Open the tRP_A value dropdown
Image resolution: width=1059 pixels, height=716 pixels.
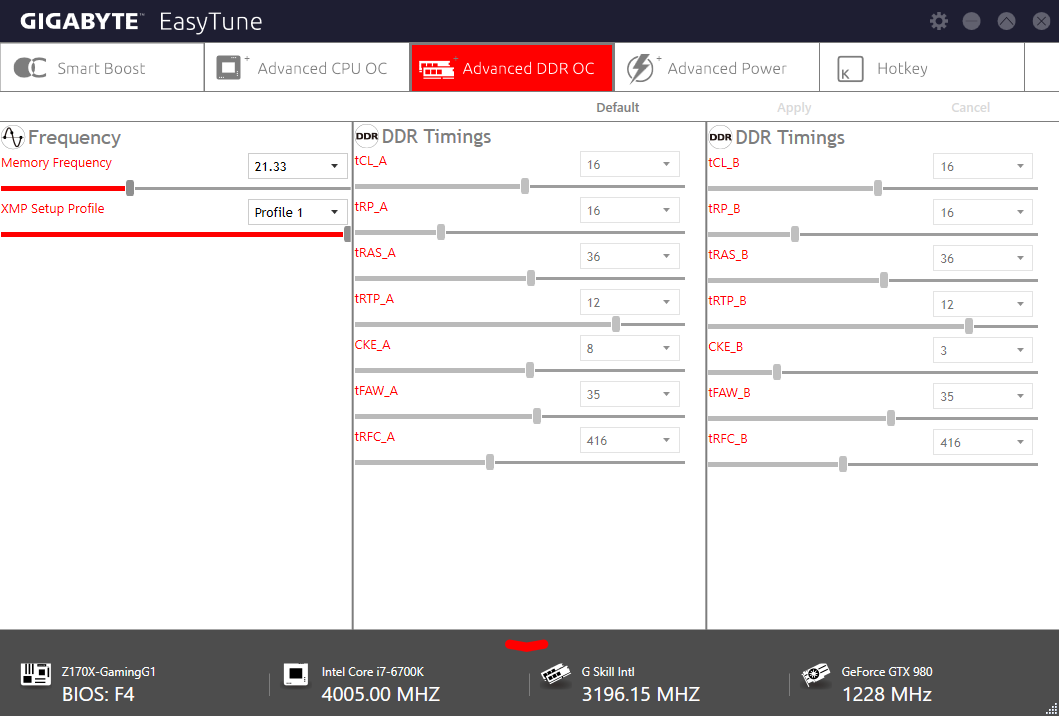point(629,210)
